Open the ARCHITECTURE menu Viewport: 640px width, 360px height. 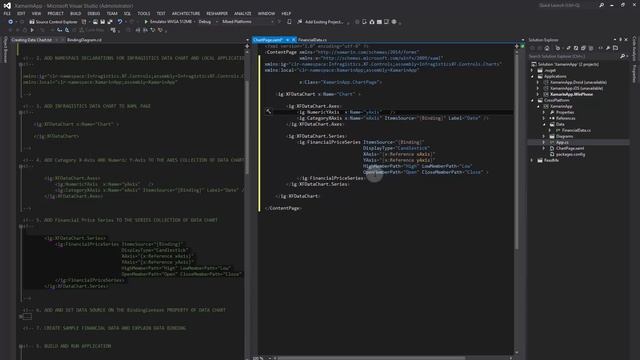tap(186, 13)
